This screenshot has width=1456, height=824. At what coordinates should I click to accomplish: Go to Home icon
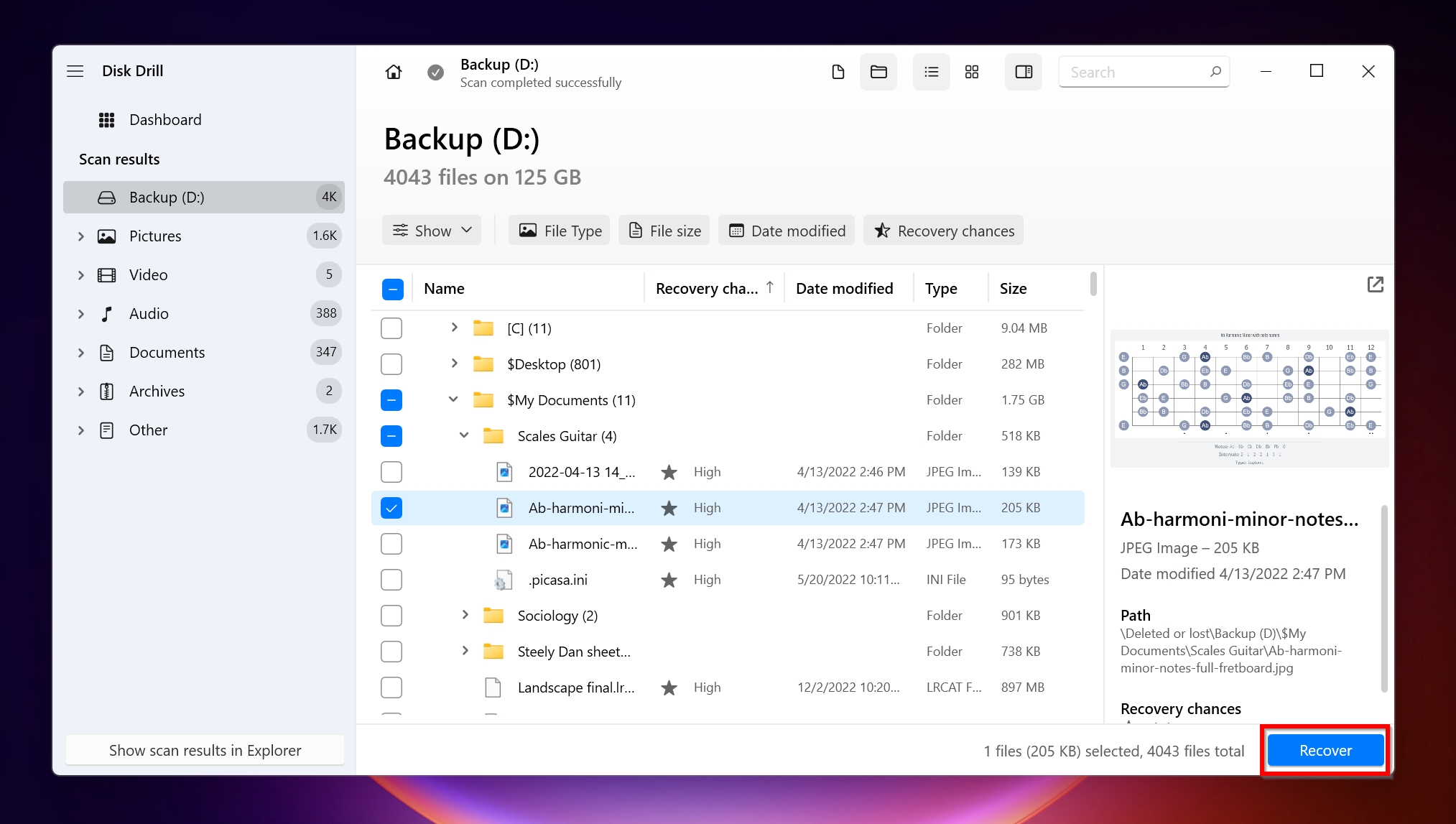(394, 72)
